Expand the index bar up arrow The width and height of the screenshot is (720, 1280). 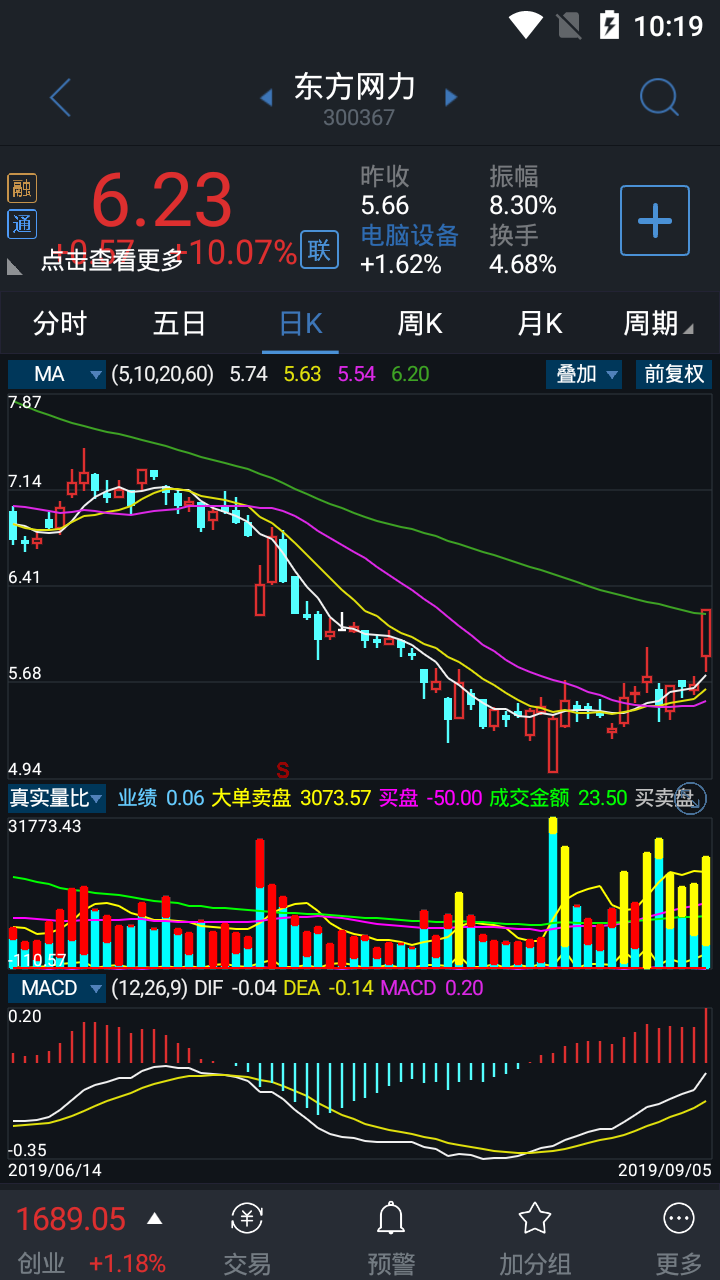coord(154,1218)
